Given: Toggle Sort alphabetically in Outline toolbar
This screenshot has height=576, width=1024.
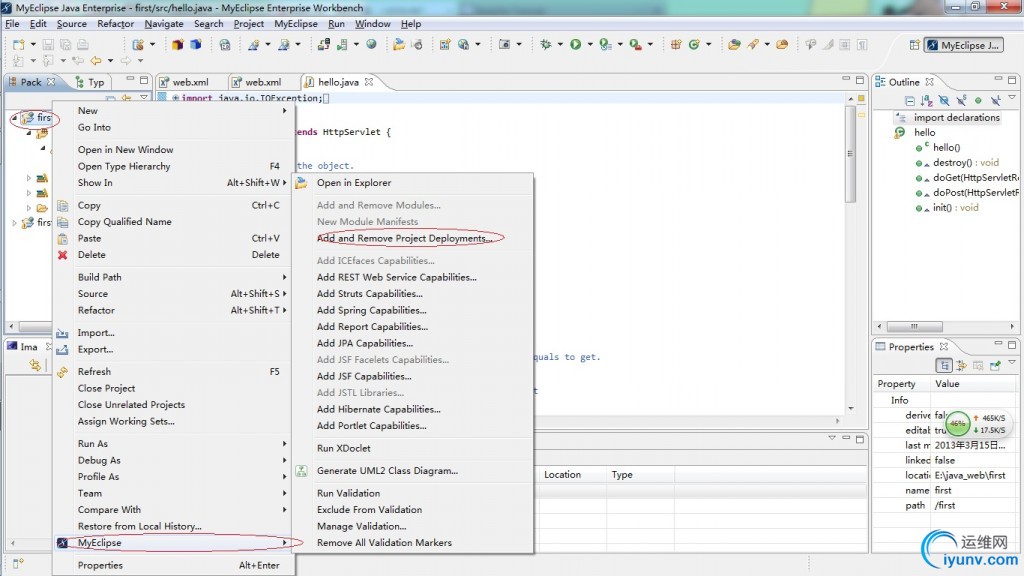Looking at the screenshot, I should click(x=926, y=101).
